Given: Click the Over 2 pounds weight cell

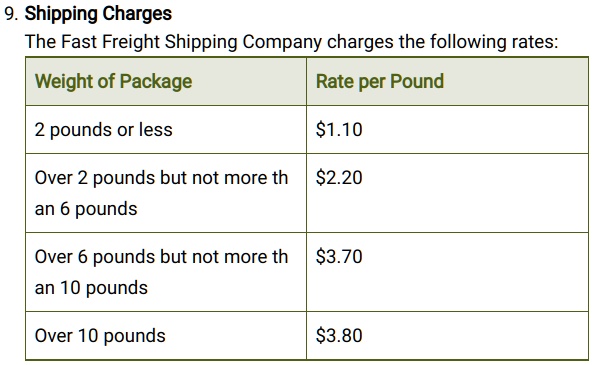Looking at the screenshot, I should point(166,193).
